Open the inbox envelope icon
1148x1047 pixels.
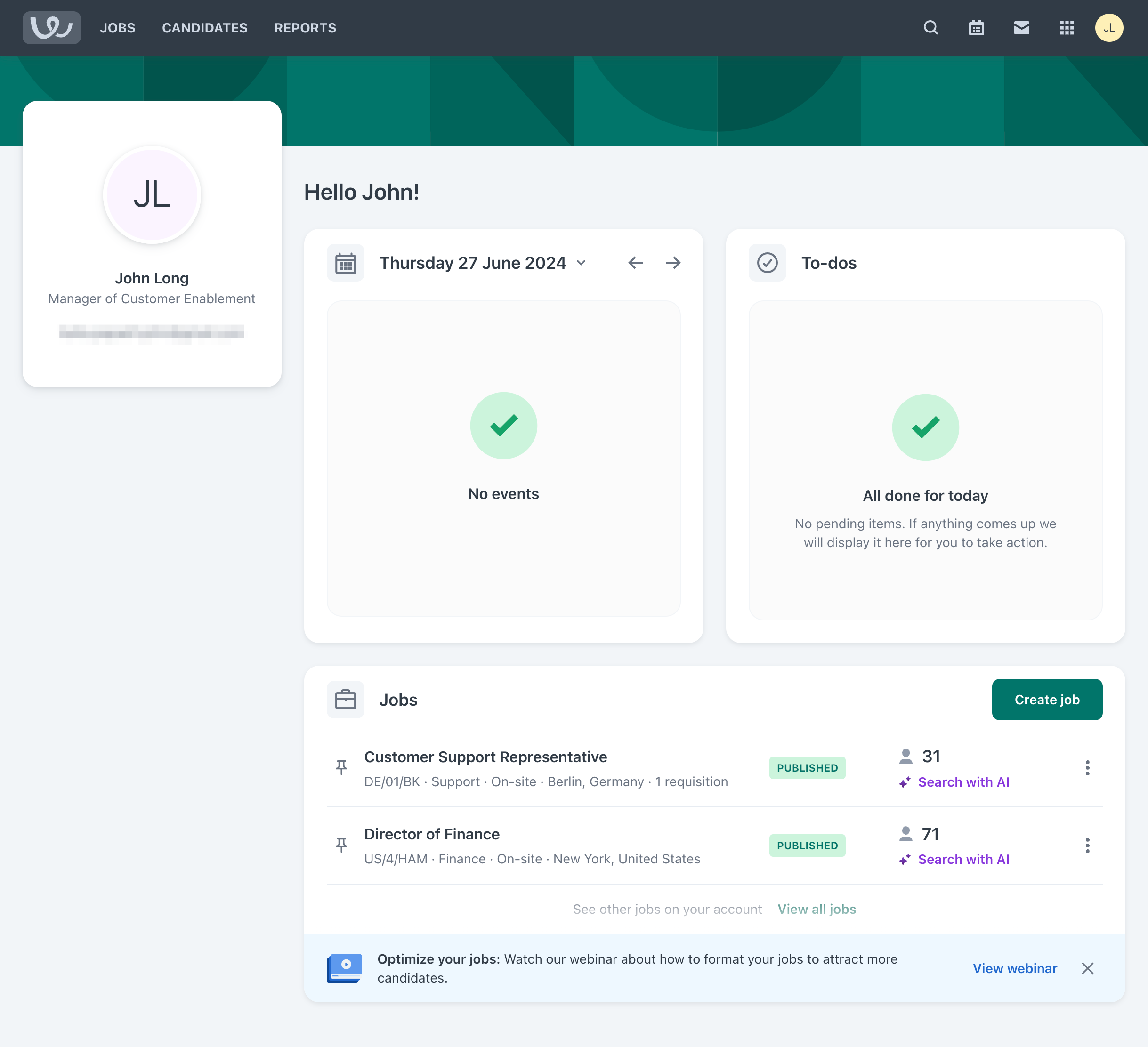click(x=1022, y=28)
